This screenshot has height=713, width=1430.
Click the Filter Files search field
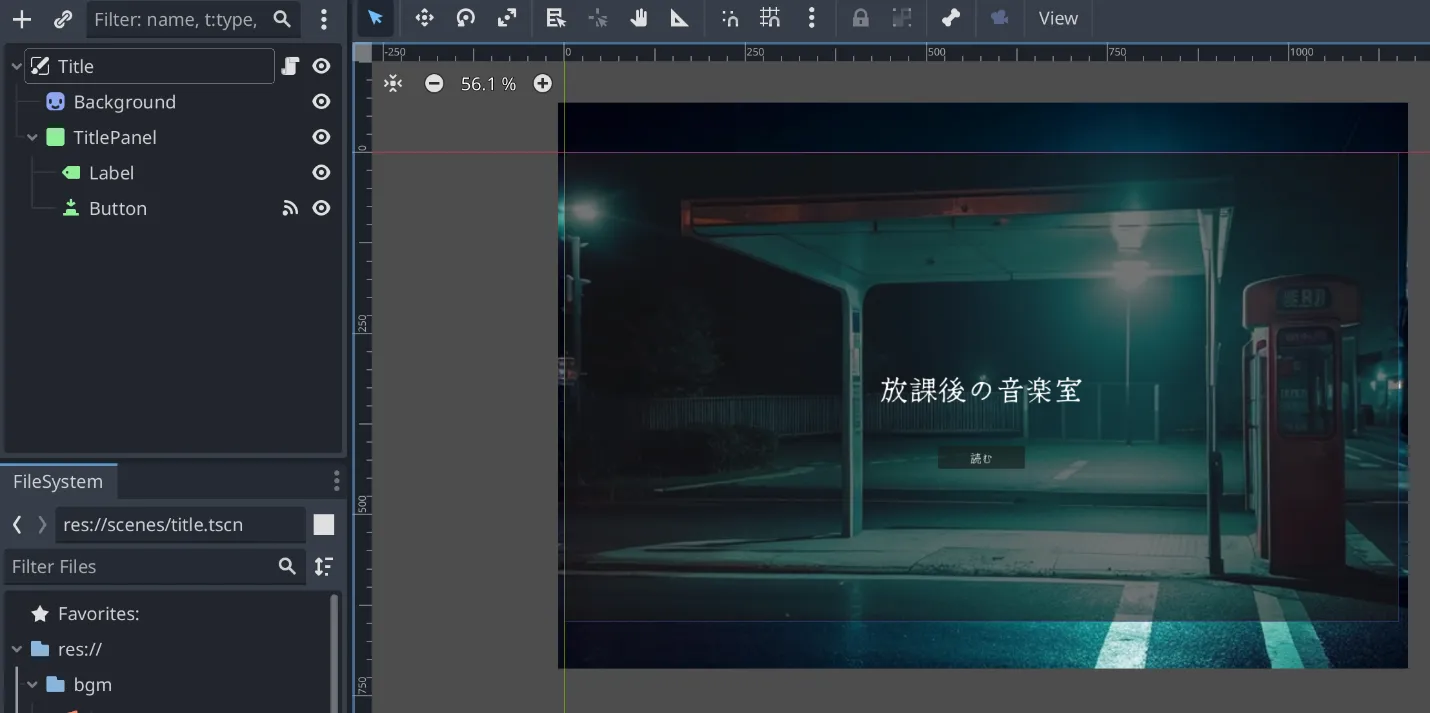140,566
